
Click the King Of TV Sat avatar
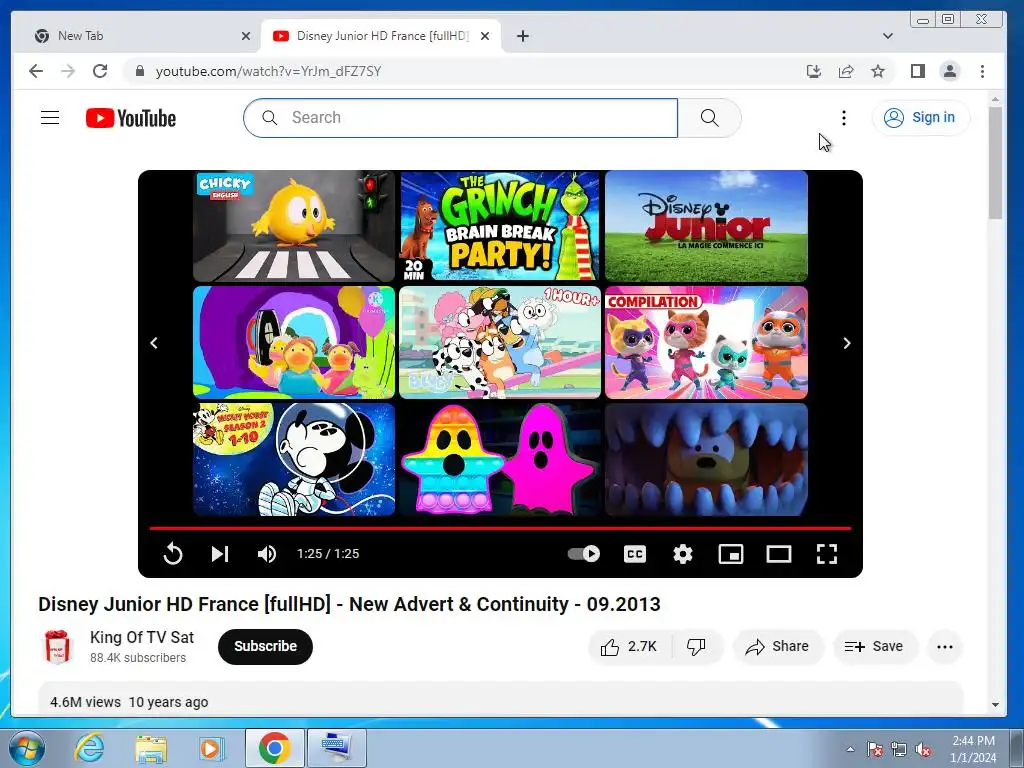click(57, 647)
